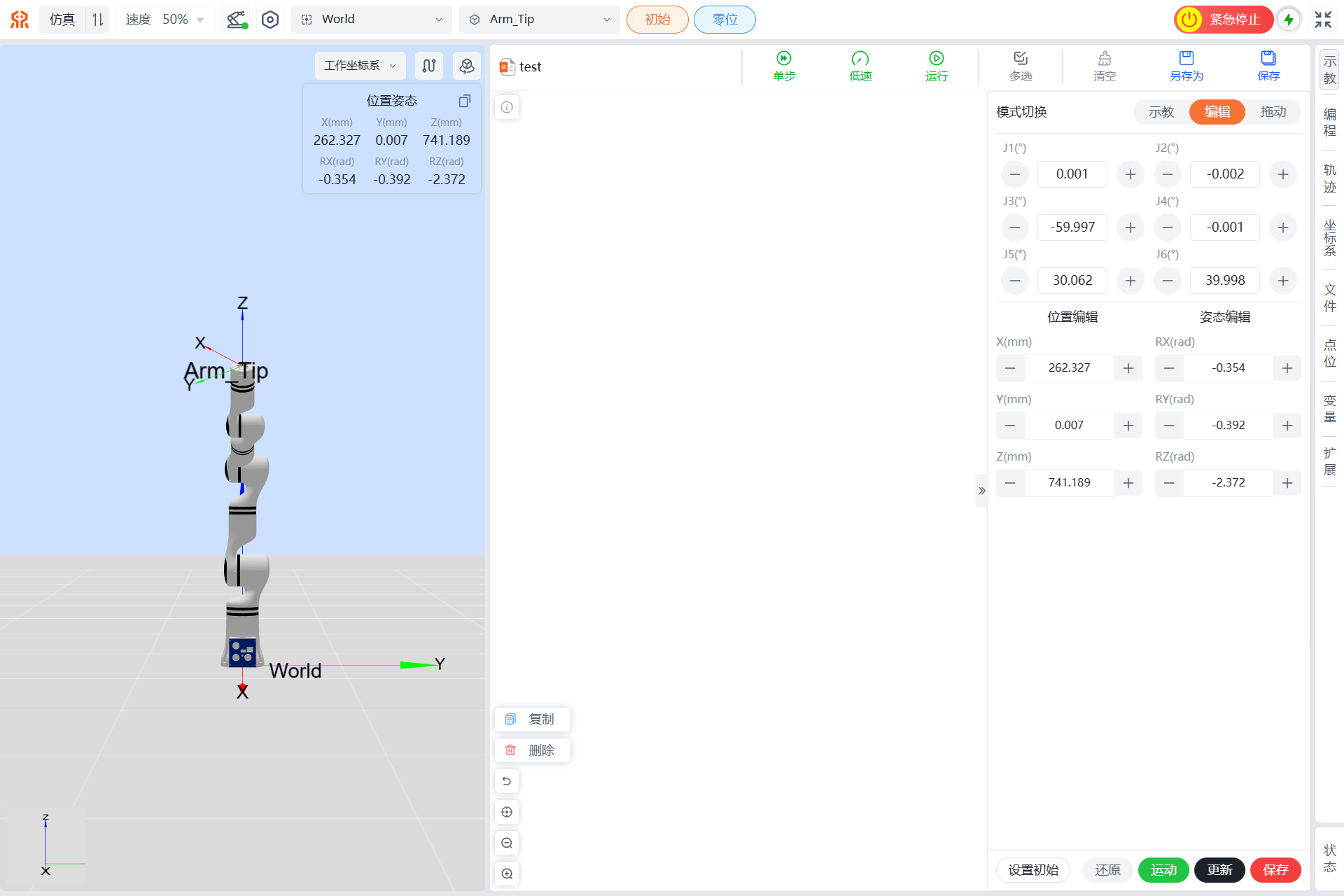
Task: Click the Save As (另存为) icon
Action: click(x=1186, y=59)
